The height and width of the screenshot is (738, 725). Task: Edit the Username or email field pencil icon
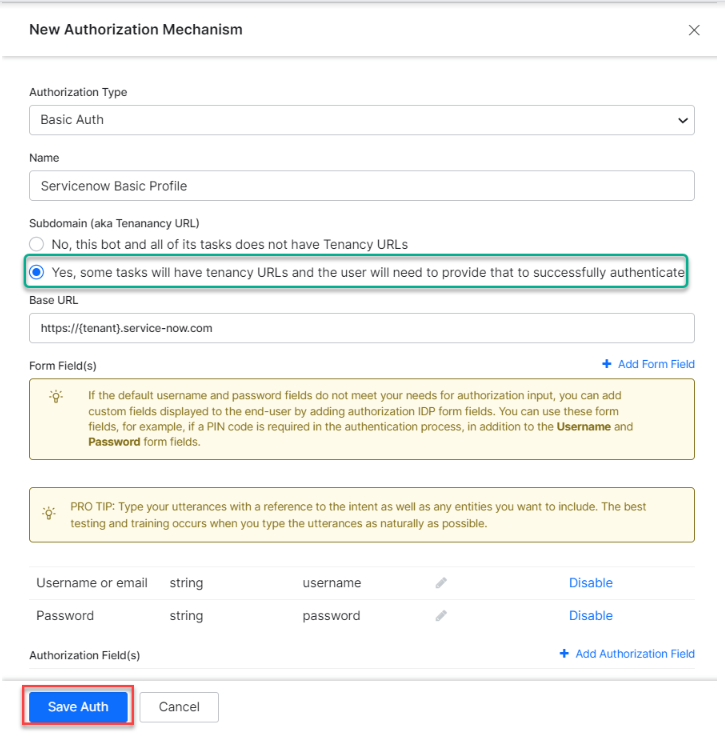click(441, 583)
